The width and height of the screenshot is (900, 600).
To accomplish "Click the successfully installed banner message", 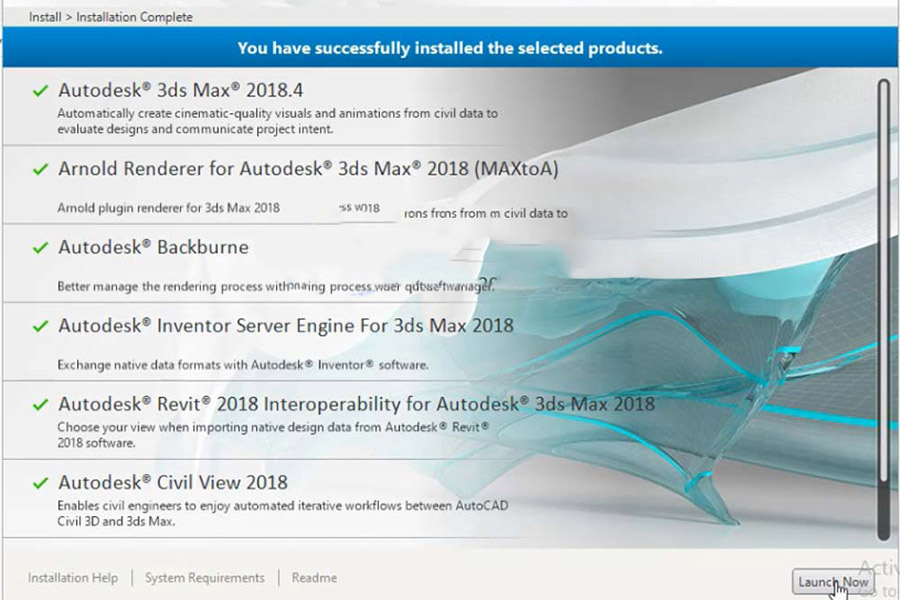I will [449, 48].
